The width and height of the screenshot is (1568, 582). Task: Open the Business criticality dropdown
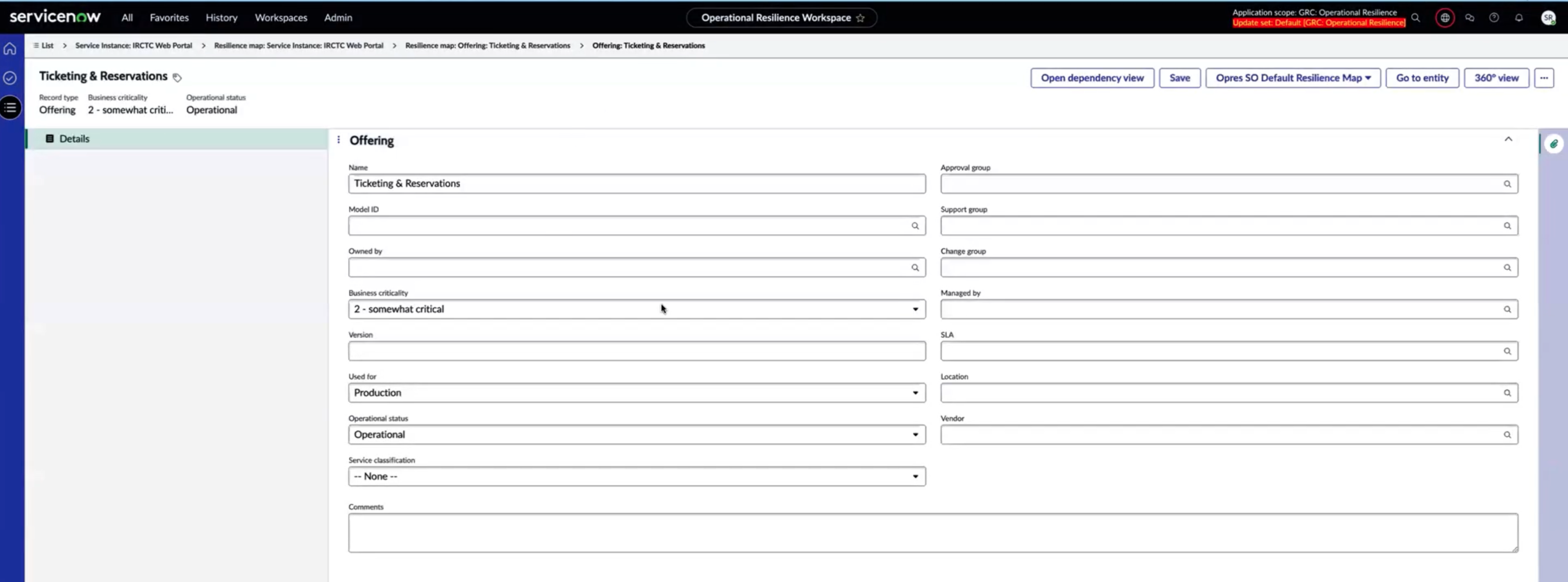[x=637, y=309]
